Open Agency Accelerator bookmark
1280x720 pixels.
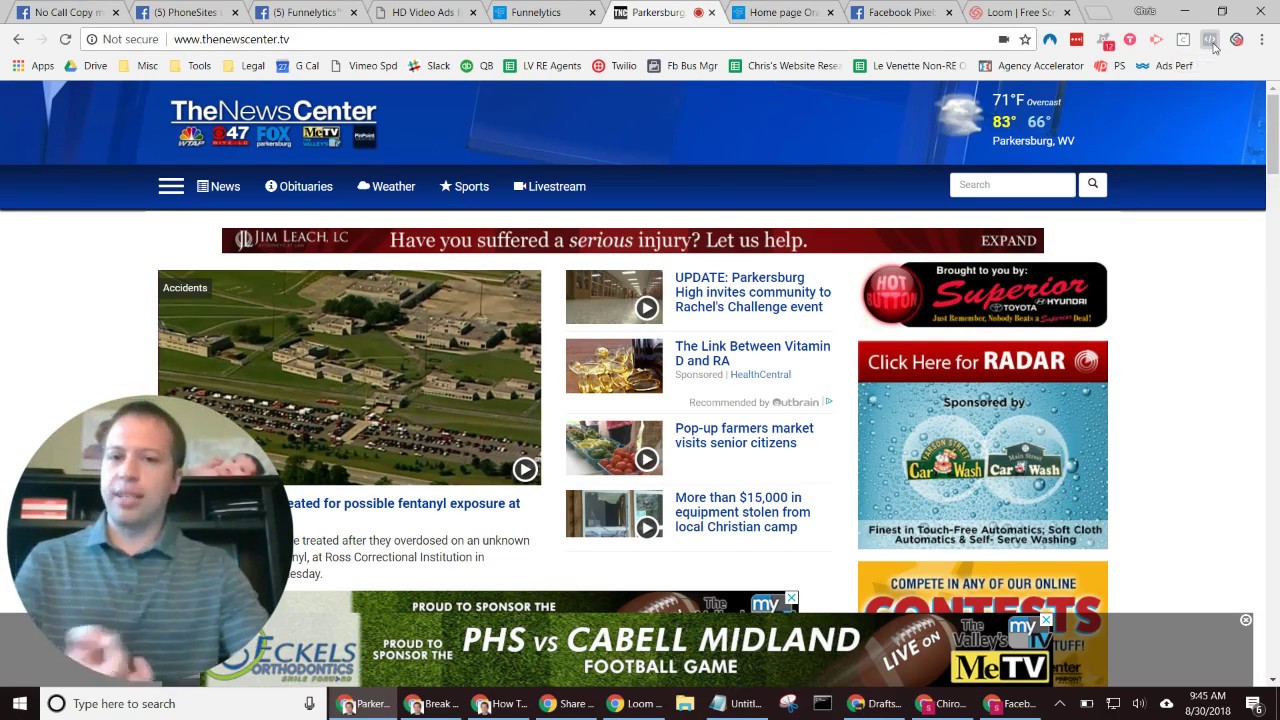click(x=1031, y=66)
